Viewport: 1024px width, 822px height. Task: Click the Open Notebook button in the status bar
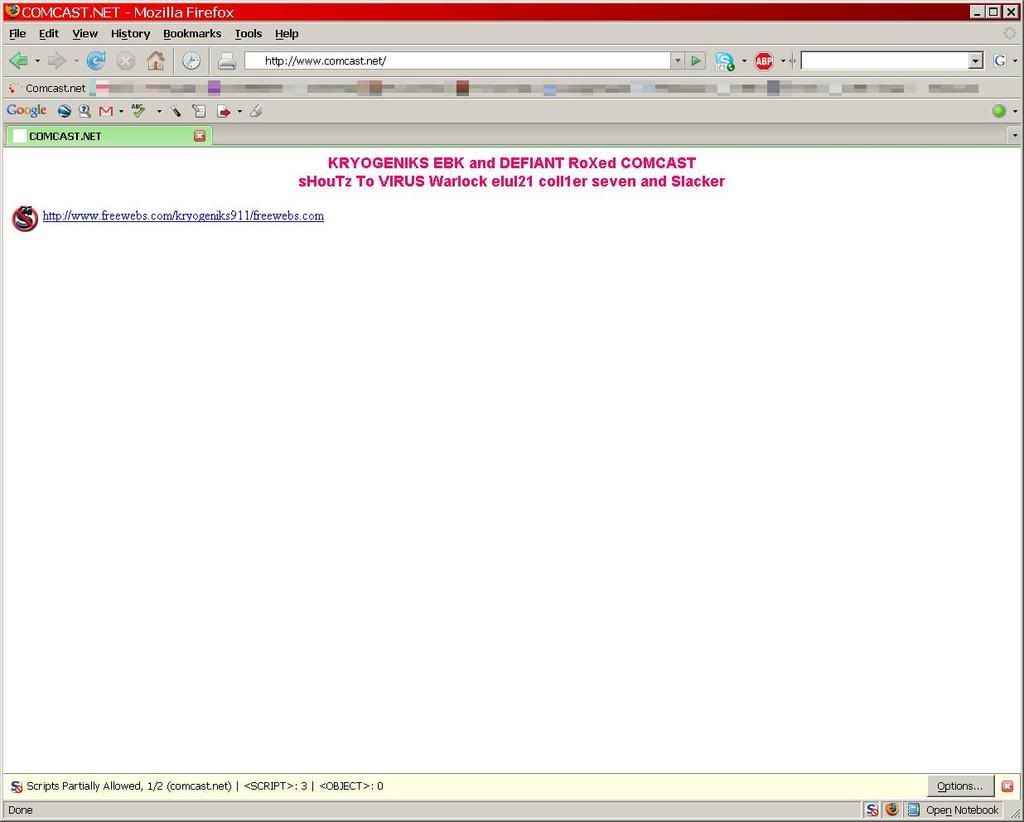click(x=953, y=810)
